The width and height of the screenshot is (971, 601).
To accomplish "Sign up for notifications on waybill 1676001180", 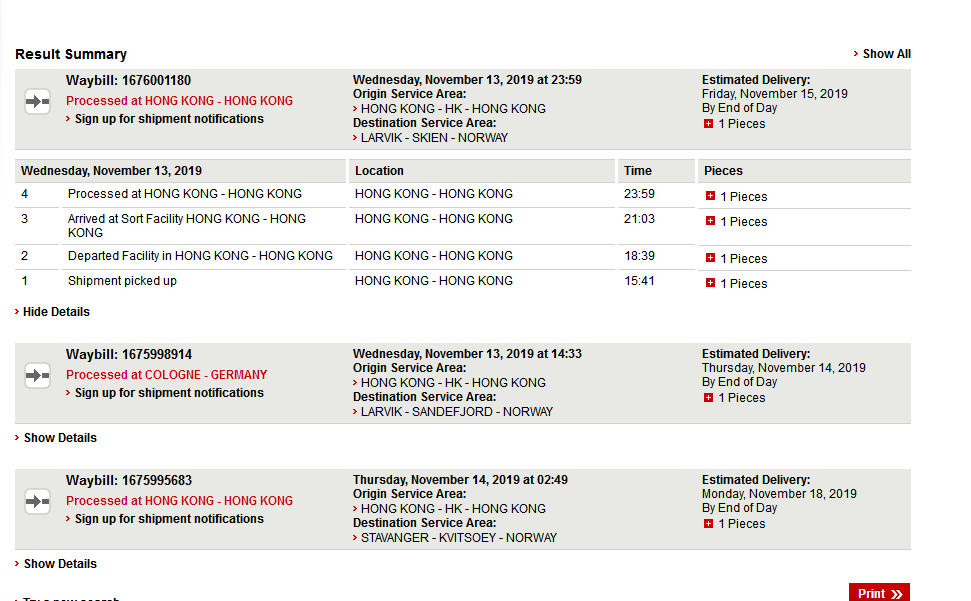I will point(169,119).
